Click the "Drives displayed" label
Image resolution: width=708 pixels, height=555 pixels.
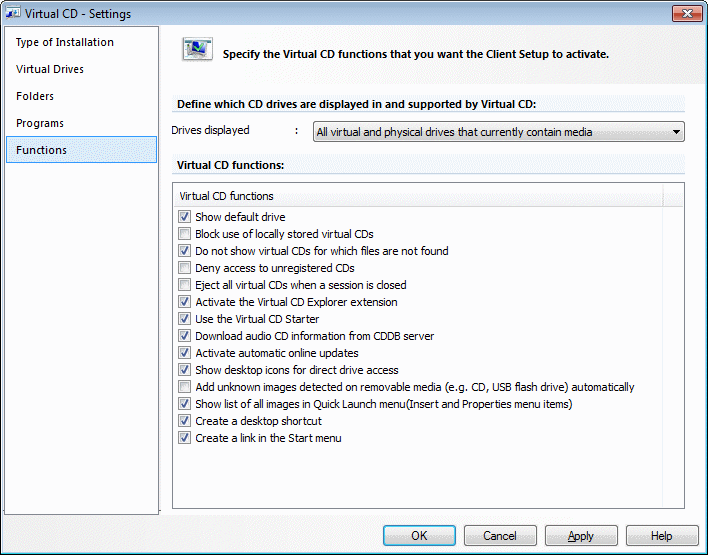pyautogui.click(x=210, y=130)
